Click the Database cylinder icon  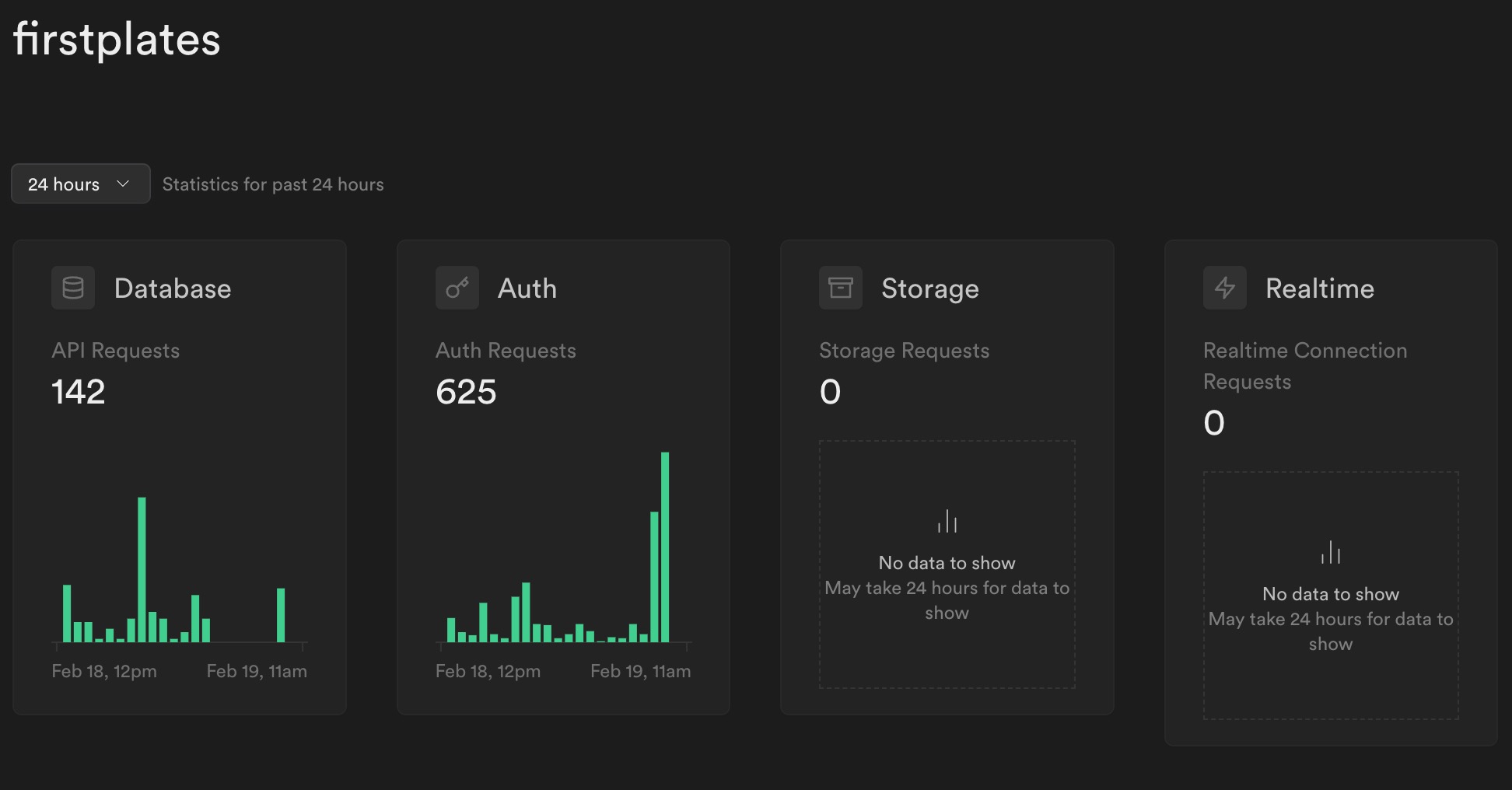[73, 288]
